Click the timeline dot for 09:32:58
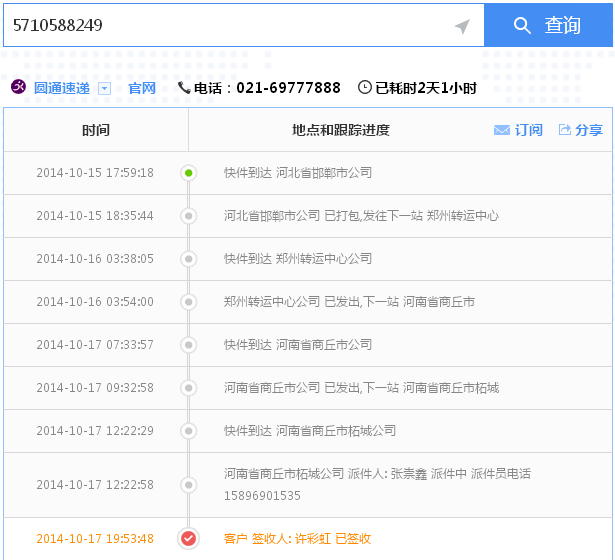Viewport: 615px width, 560px height. point(189,388)
